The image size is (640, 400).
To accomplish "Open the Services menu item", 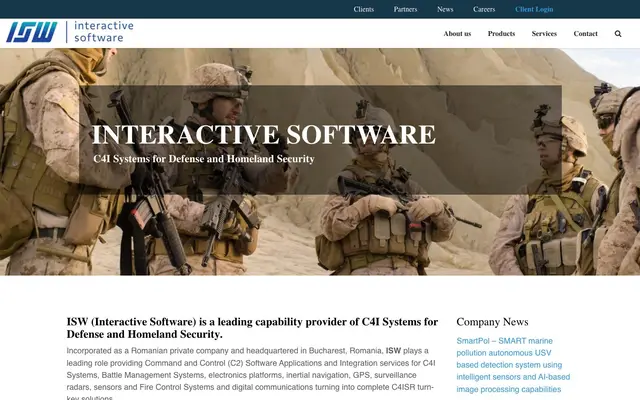I will click(544, 34).
